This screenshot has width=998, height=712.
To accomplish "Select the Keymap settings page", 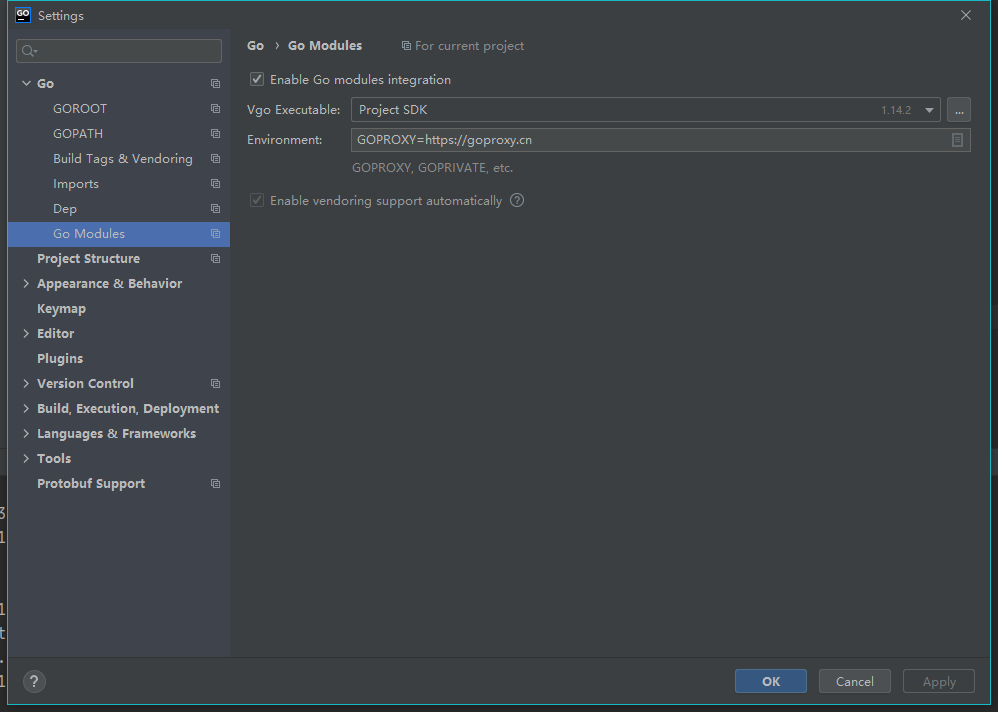I will pos(61,309).
